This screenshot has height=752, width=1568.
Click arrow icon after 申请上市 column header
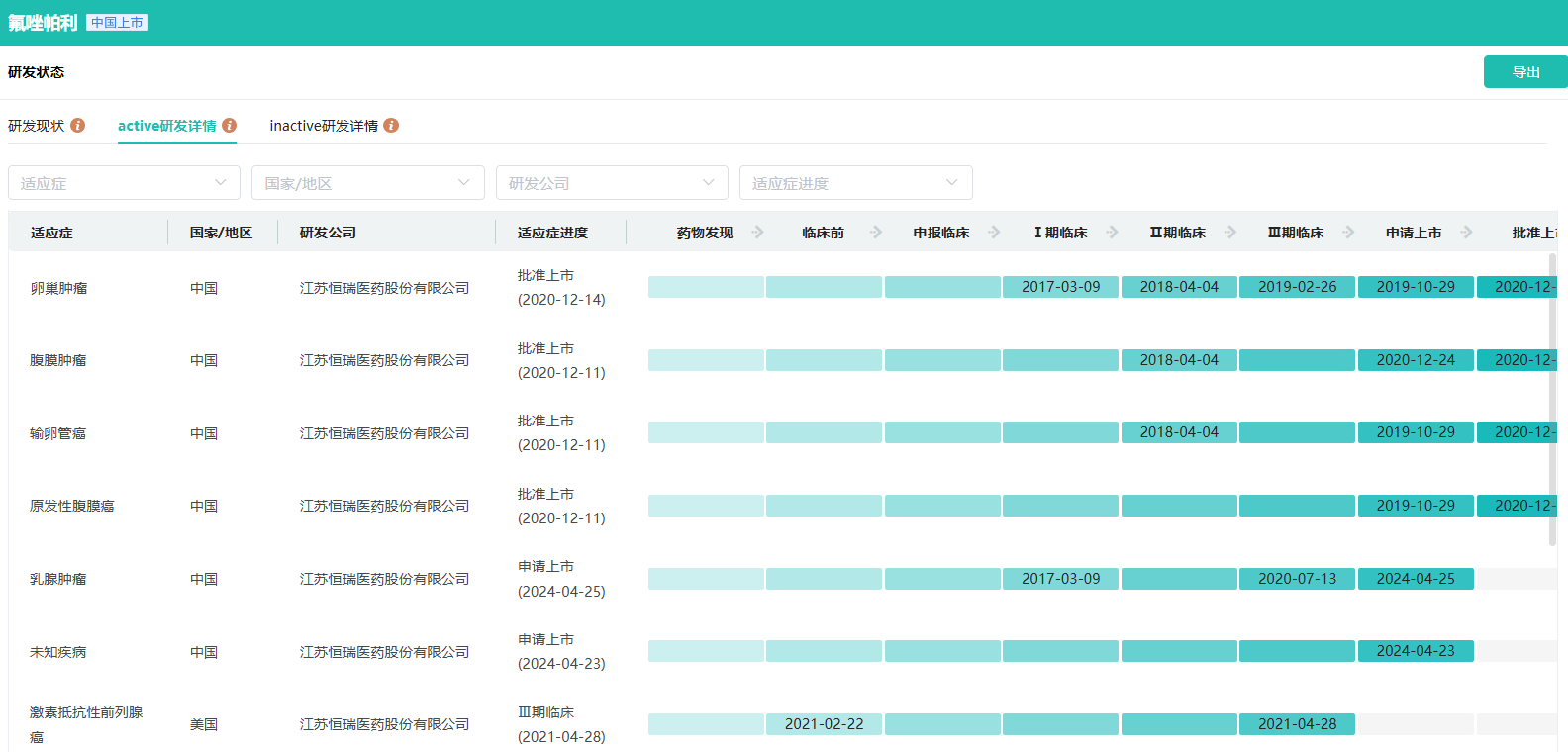[x=1466, y=233]
